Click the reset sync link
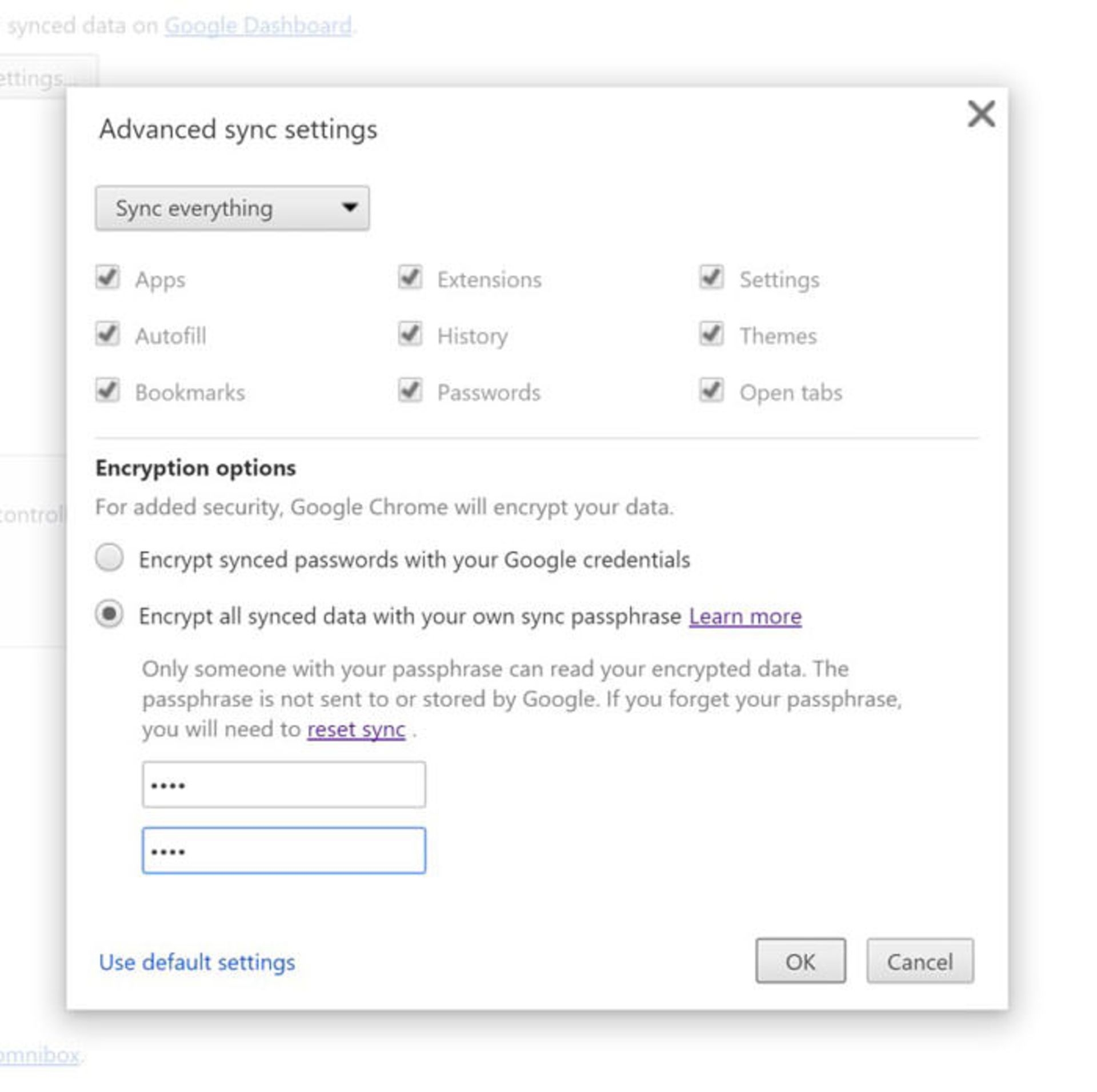Viewport: 1097px width, 1092px height. pos(356,729)
